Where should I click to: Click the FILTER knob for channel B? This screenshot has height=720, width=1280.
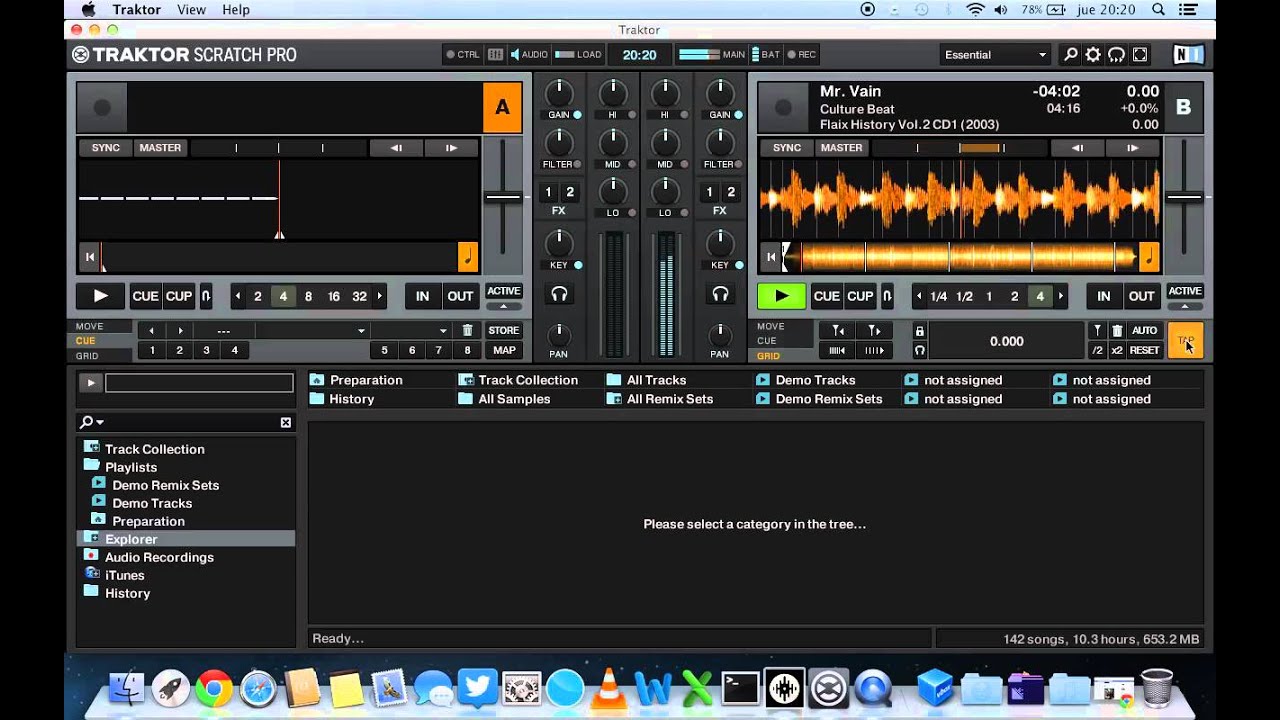pos(720,143)
